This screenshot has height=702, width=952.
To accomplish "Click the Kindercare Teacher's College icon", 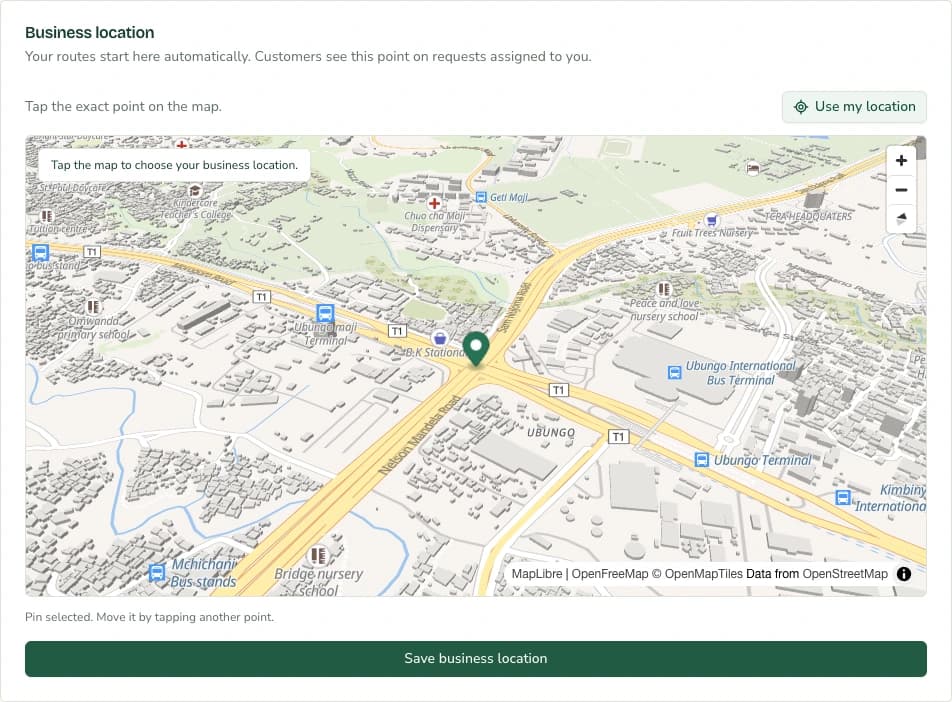I will click(194, 191).
